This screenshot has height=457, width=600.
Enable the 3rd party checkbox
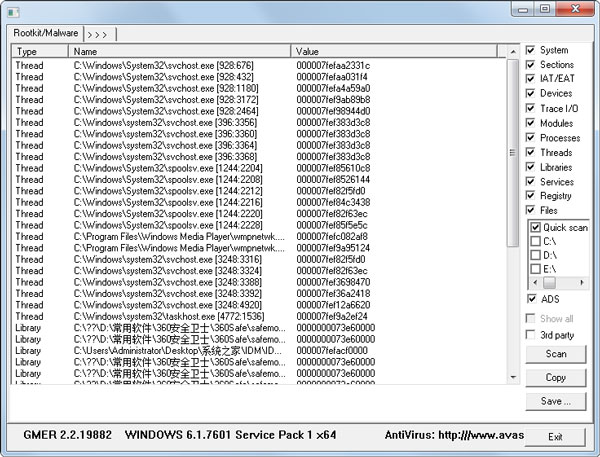(531, 334)
